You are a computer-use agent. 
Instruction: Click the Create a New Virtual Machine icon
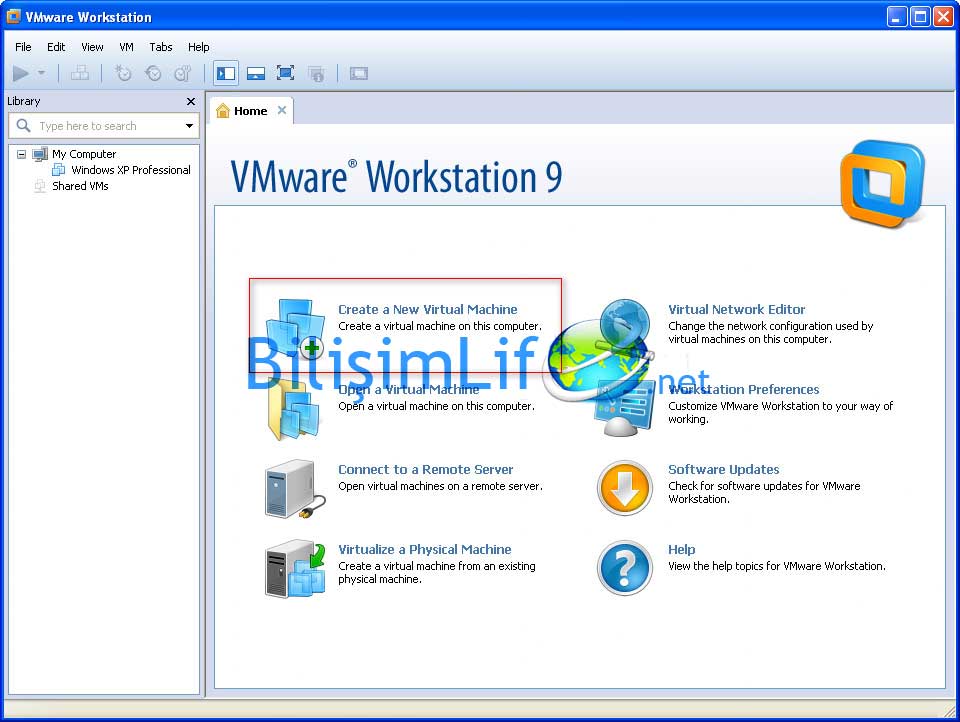click(x=296, y=331)
